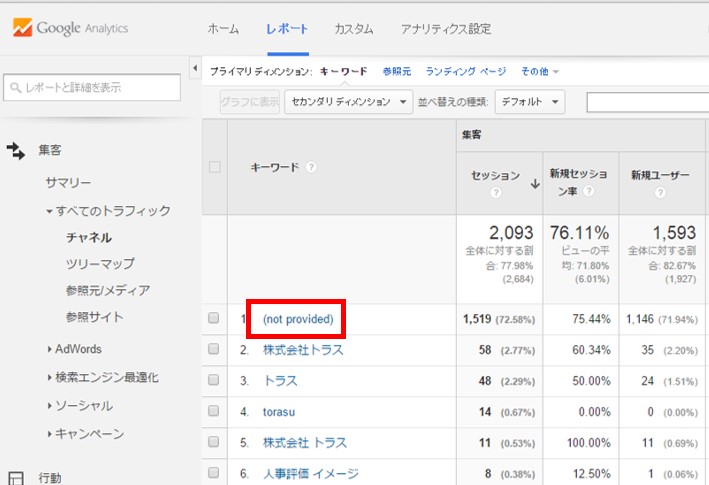The width and height of the screenshot is (709, 485).
Task: Toggle the select-all checkbox in the table header
Action: point(215,167)
